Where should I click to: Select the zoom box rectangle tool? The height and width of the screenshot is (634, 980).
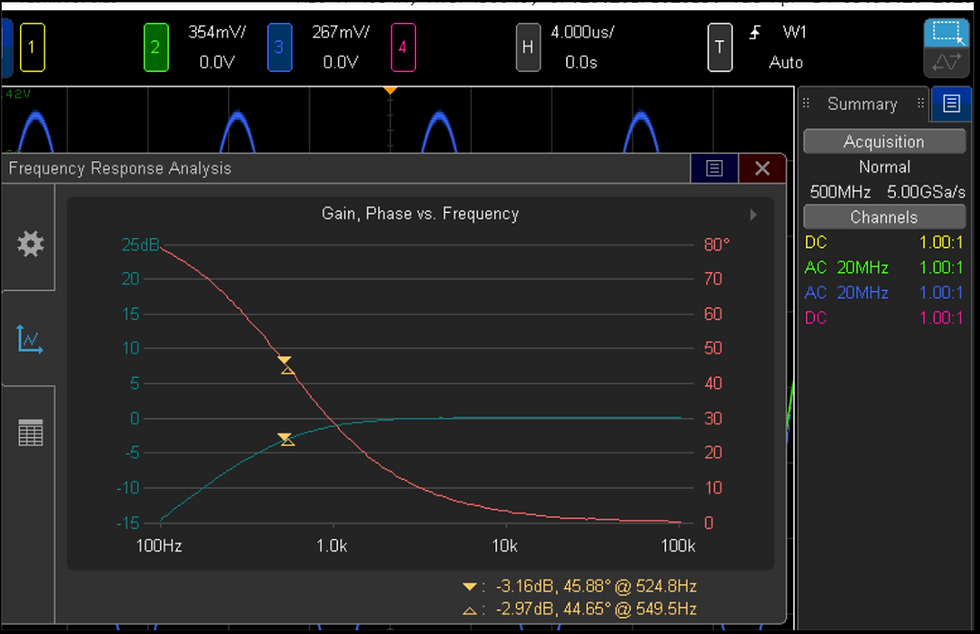(x=946, y=33)
